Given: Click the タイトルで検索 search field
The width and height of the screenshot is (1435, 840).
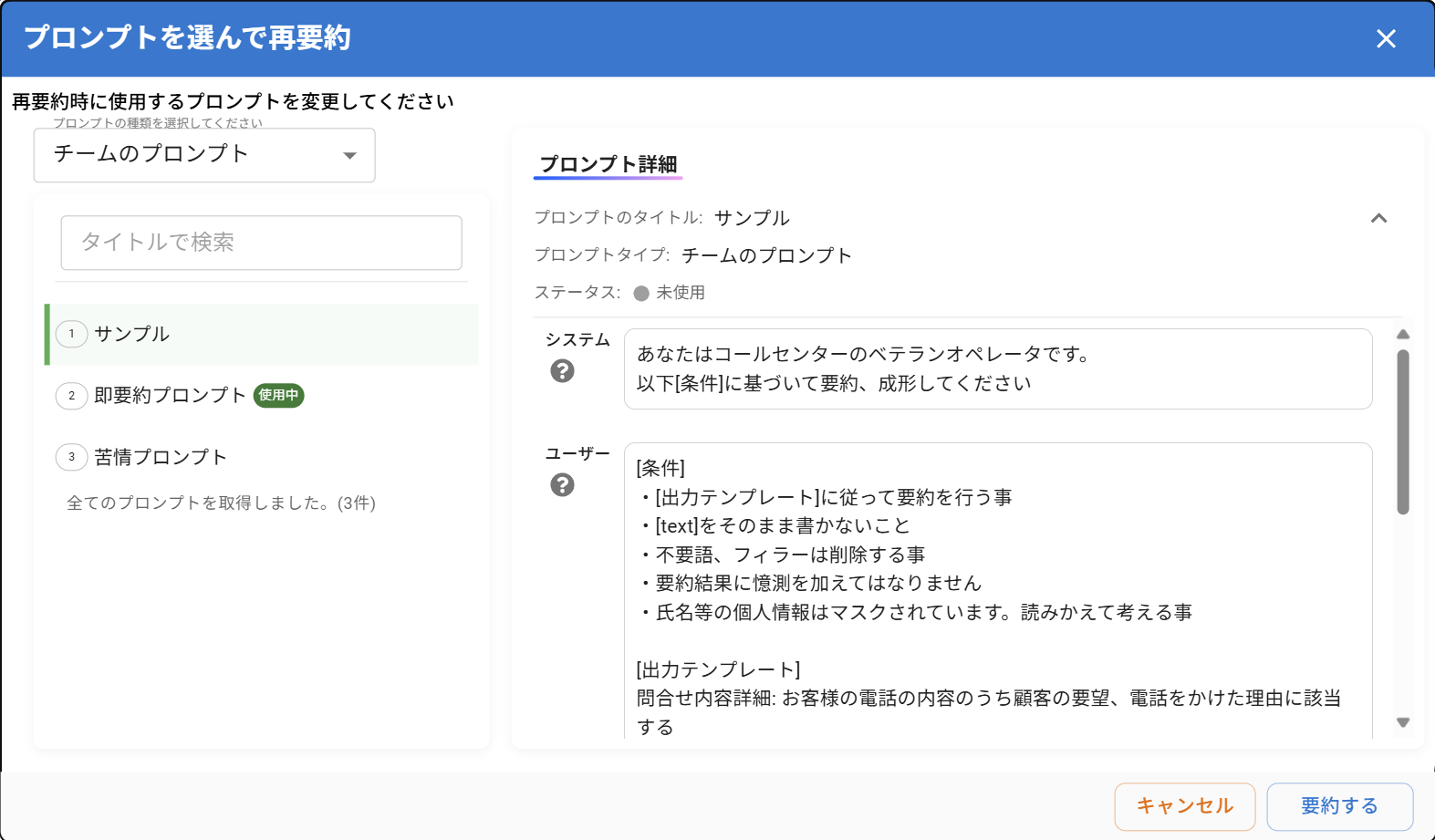Looking at the screenshot, I should coord(261,243).
